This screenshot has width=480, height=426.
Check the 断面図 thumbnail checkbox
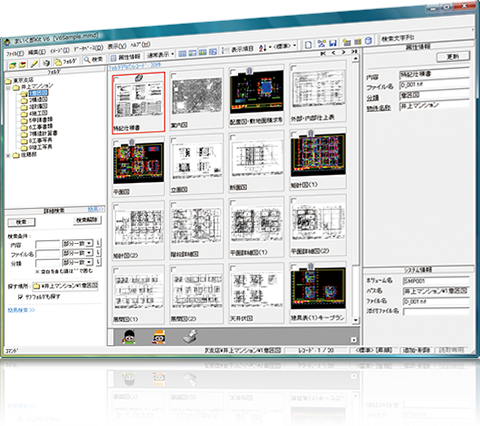click(x=233, y=137)
